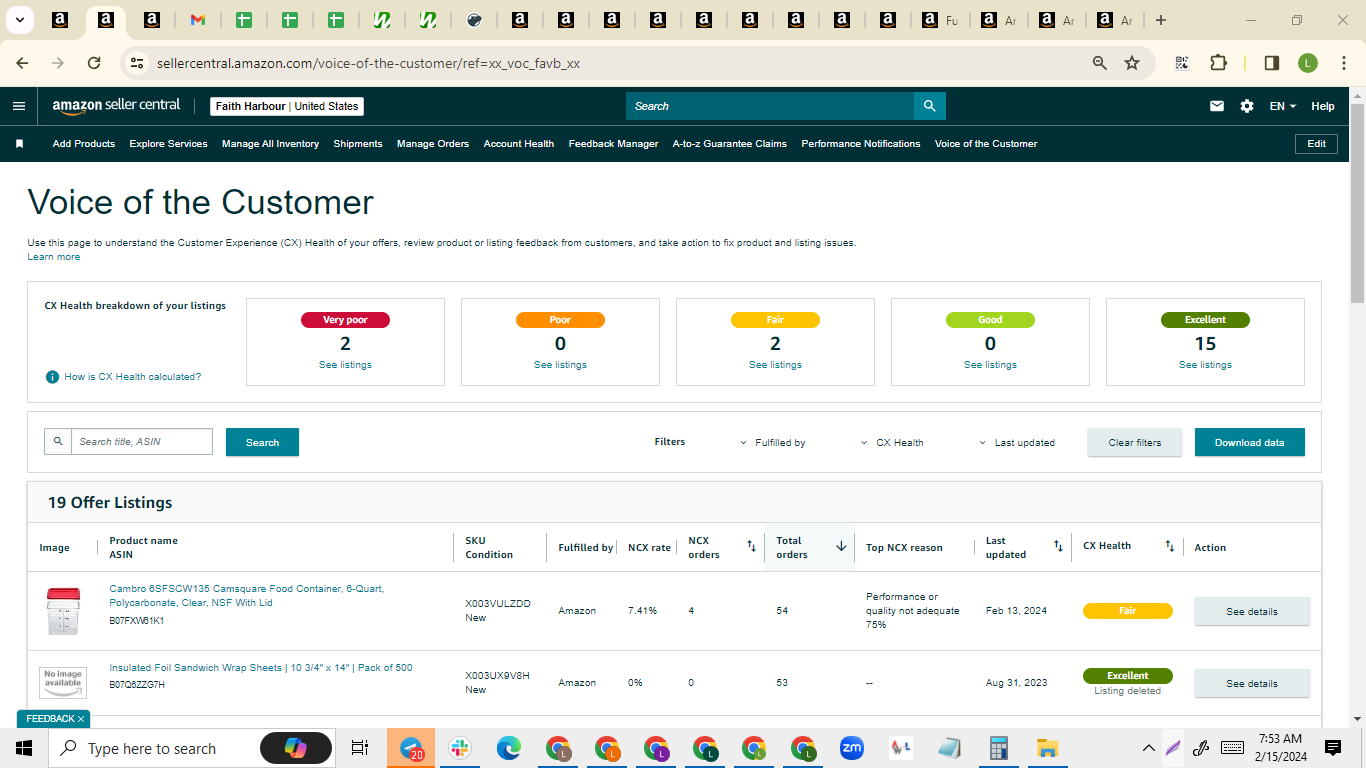Sort the table by Total orders arrow

841,546
